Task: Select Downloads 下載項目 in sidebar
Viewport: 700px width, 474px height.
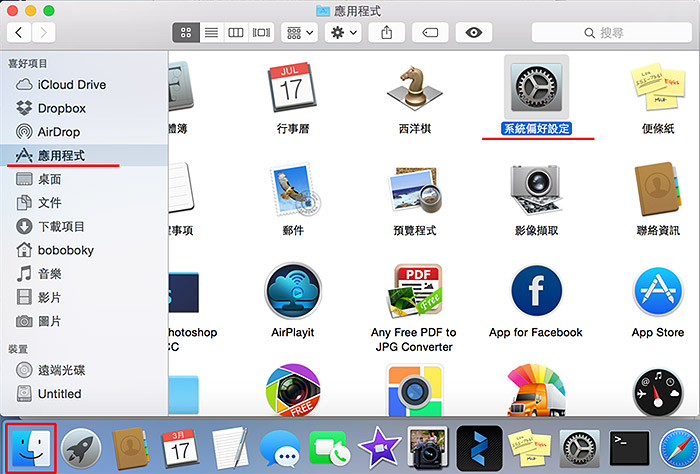Action: 84,226
